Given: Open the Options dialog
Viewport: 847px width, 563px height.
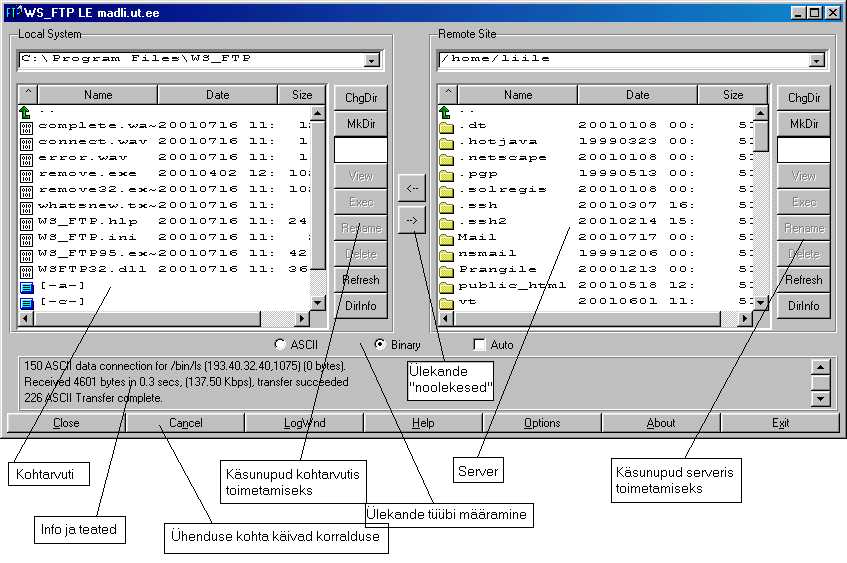Looking at the screenshot, I should click(542, 423).
